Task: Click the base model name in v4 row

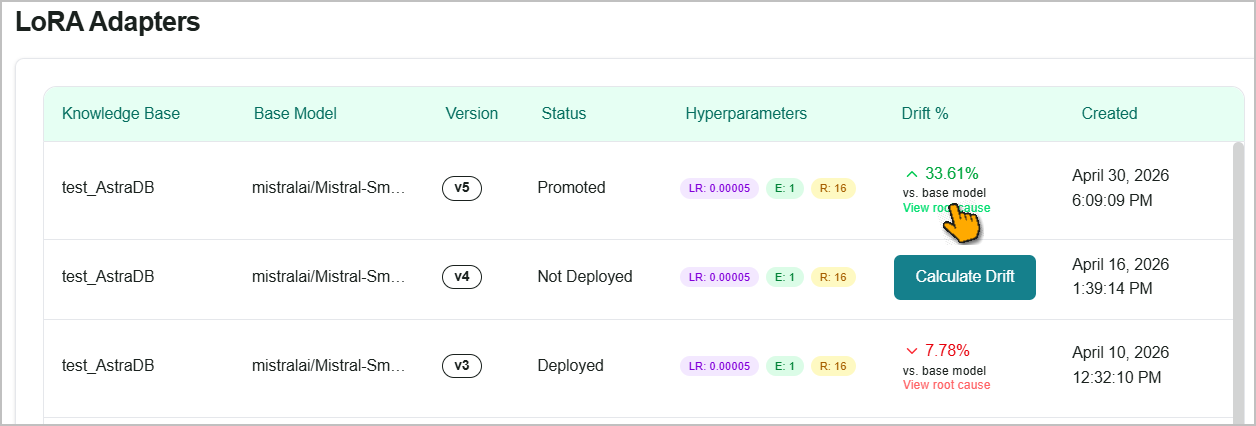Action: 329,277
